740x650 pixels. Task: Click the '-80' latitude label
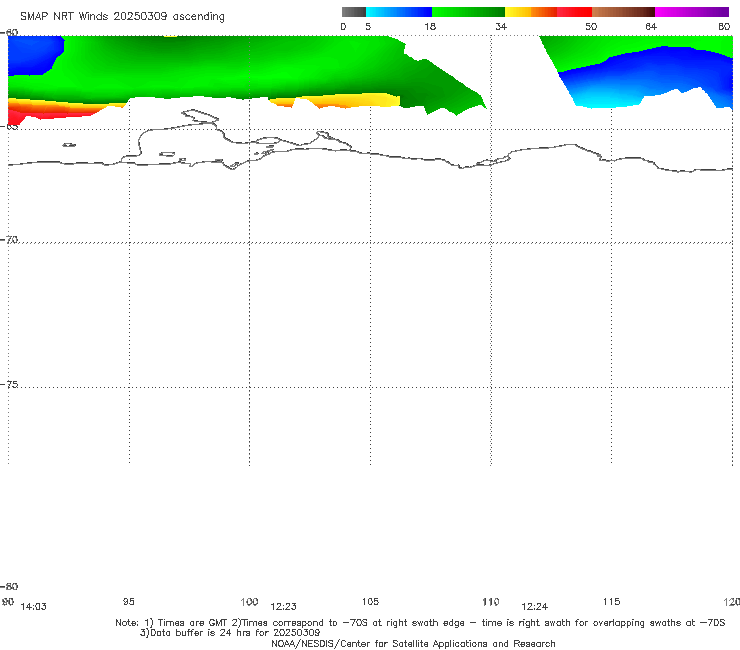tap(9, 586)
